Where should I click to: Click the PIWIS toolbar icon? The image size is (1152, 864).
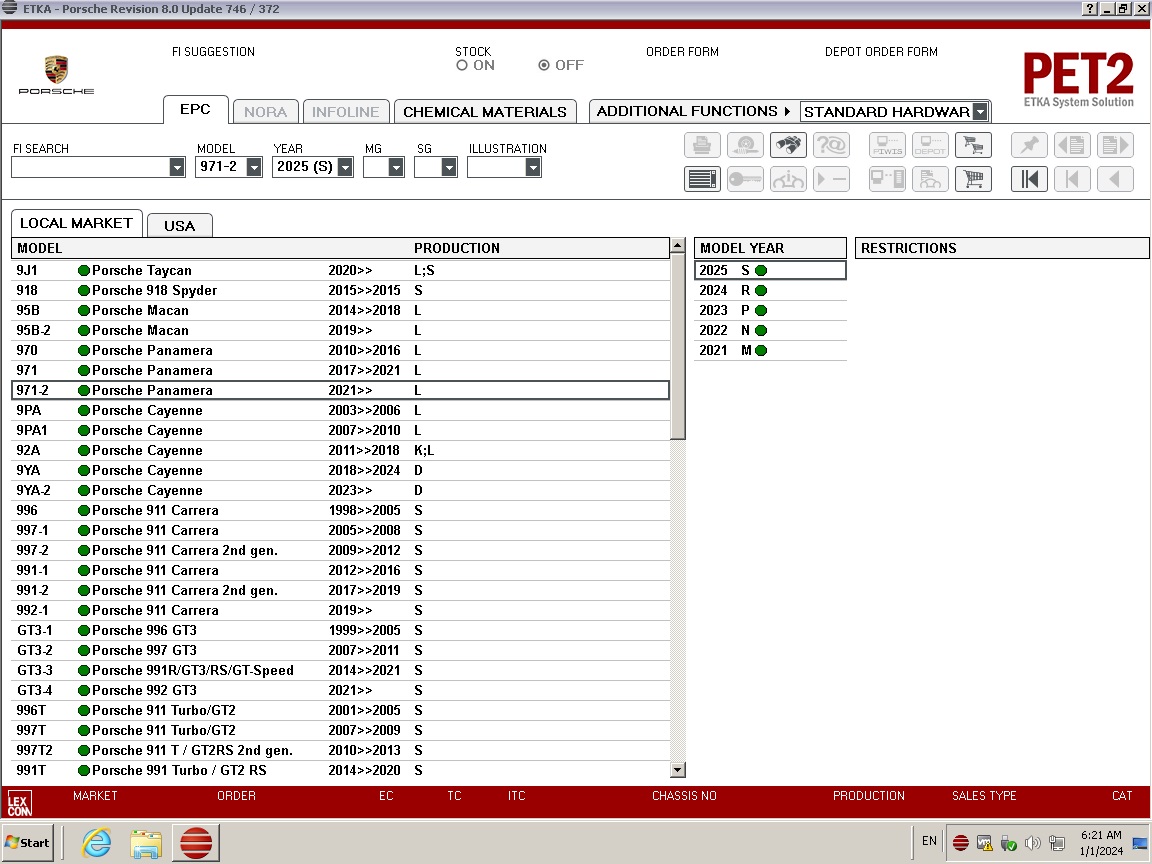point(887,145)
